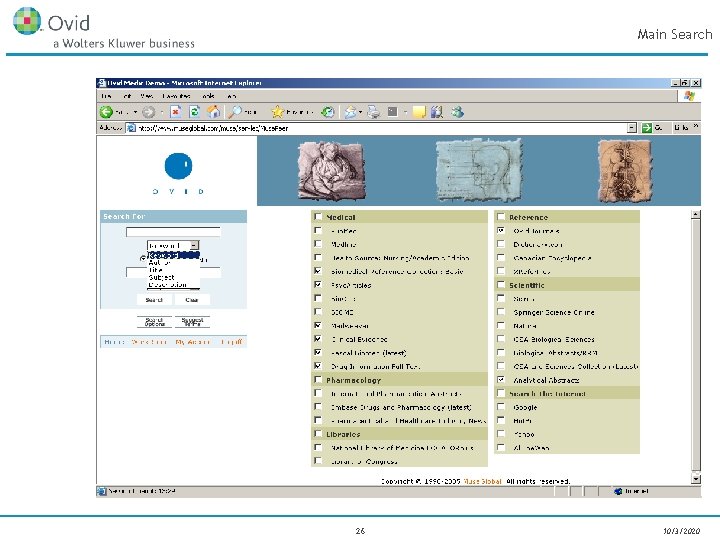720x540 pixels.
Task: Open the File menu
Action: point(106,96)
